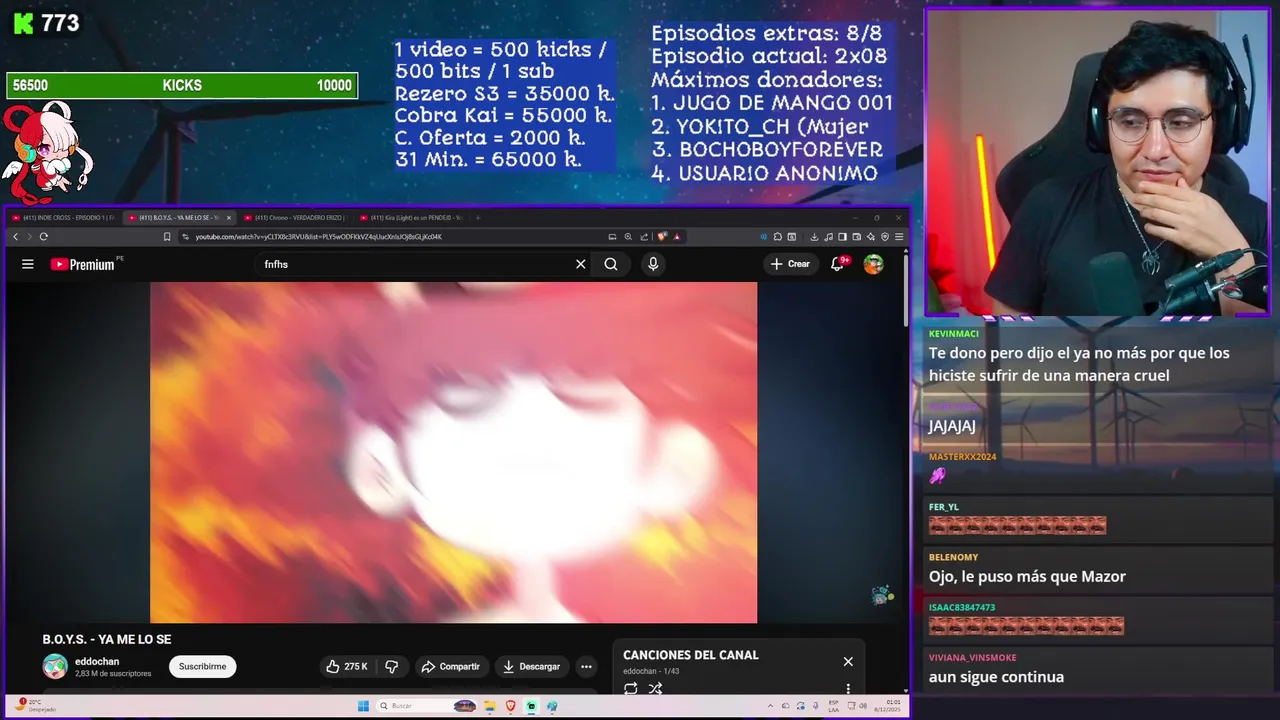Open playlist three-dot options menu
Image resolution: width=1280 pixels, height=720 pixels.
(848, 688)
